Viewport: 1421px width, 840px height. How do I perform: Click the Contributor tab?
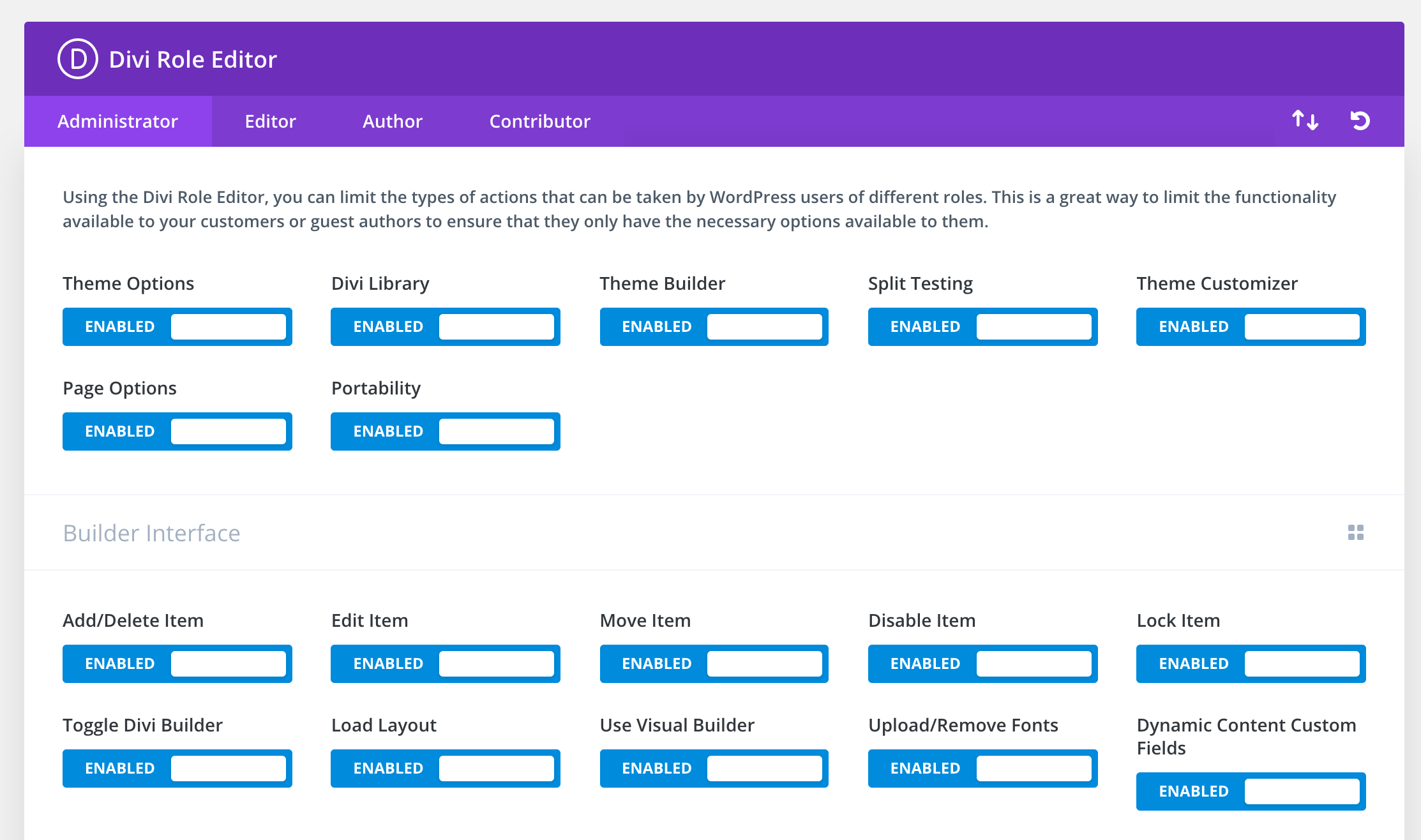point(538,120)
